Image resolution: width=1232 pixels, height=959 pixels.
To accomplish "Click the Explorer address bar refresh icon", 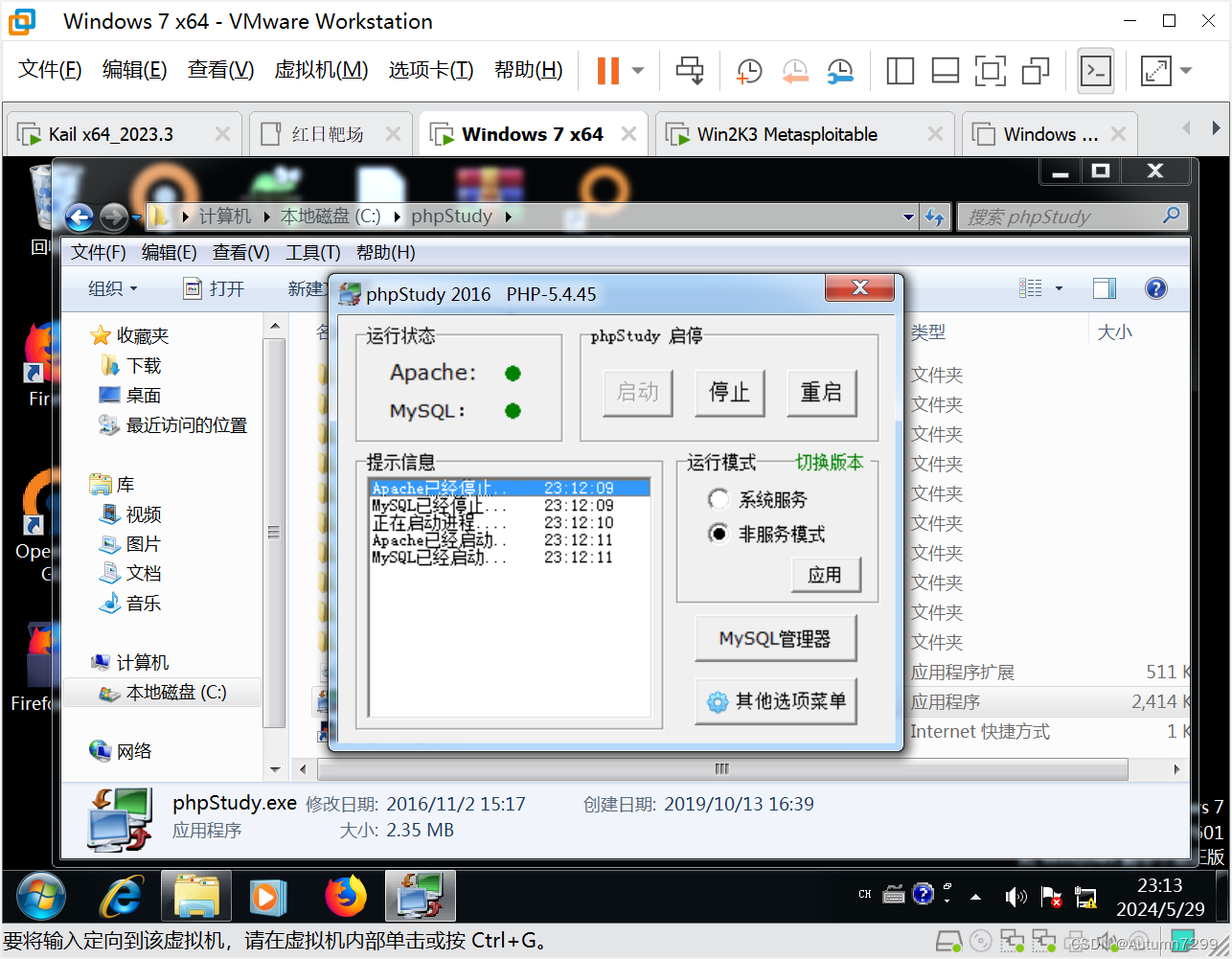I will click(x=935, y=217).
